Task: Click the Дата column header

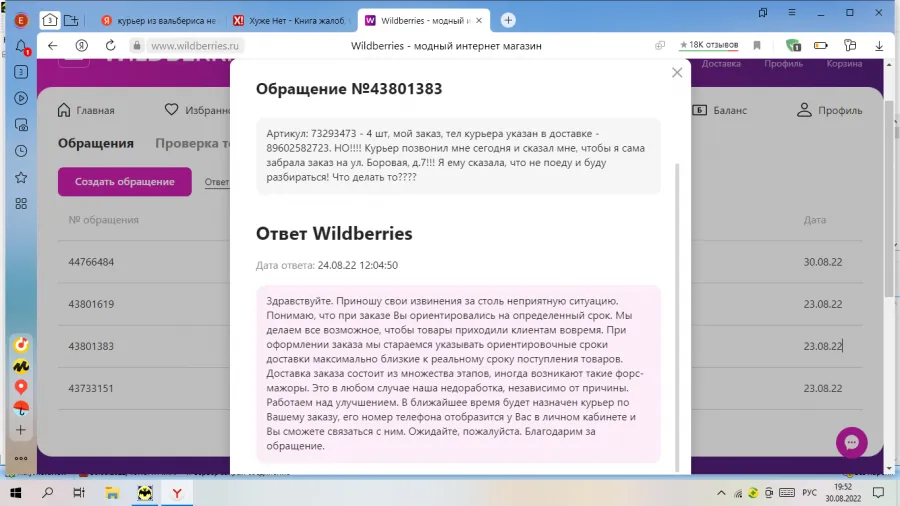Action: 814,220
